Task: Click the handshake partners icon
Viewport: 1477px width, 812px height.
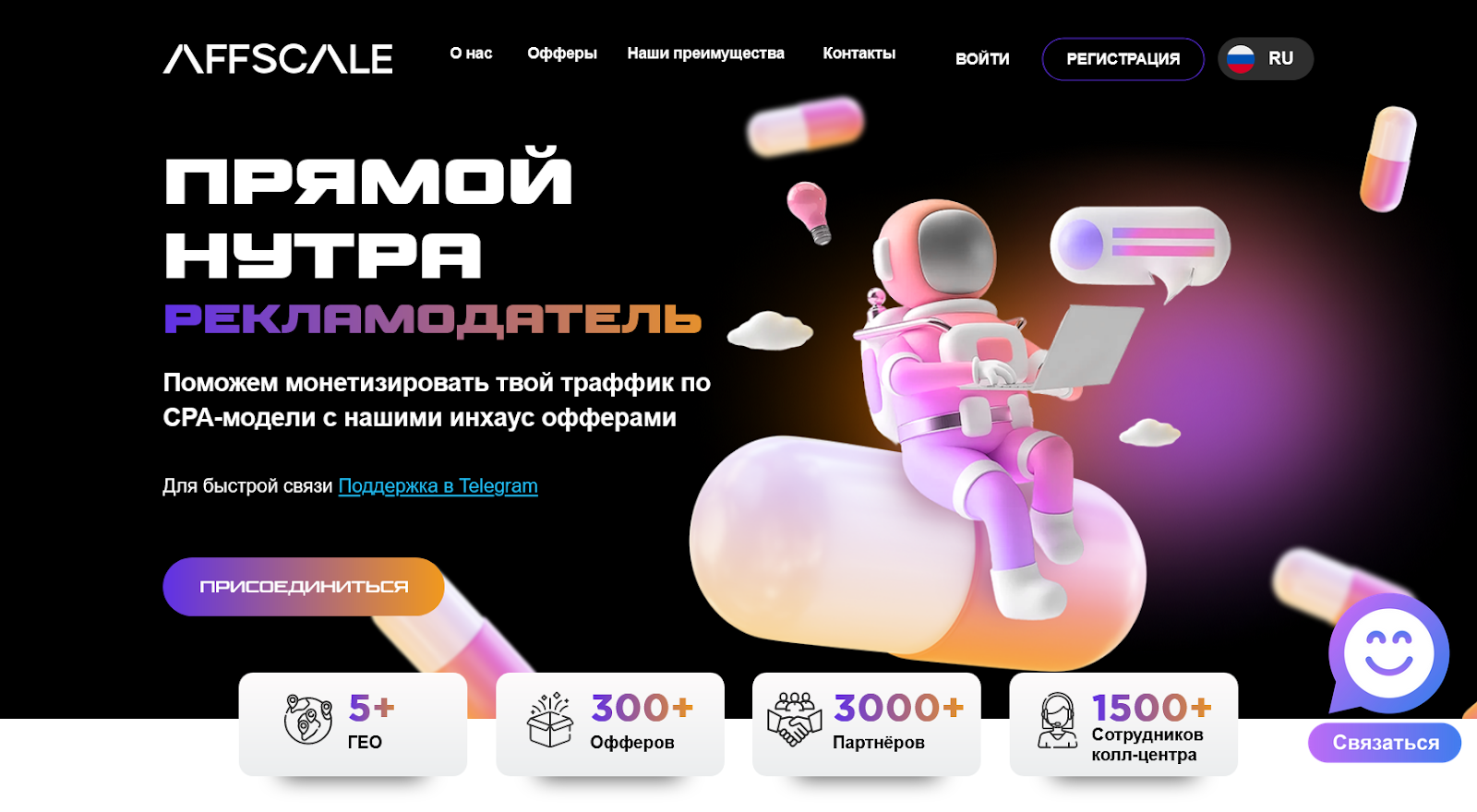Action: point(794,720)
